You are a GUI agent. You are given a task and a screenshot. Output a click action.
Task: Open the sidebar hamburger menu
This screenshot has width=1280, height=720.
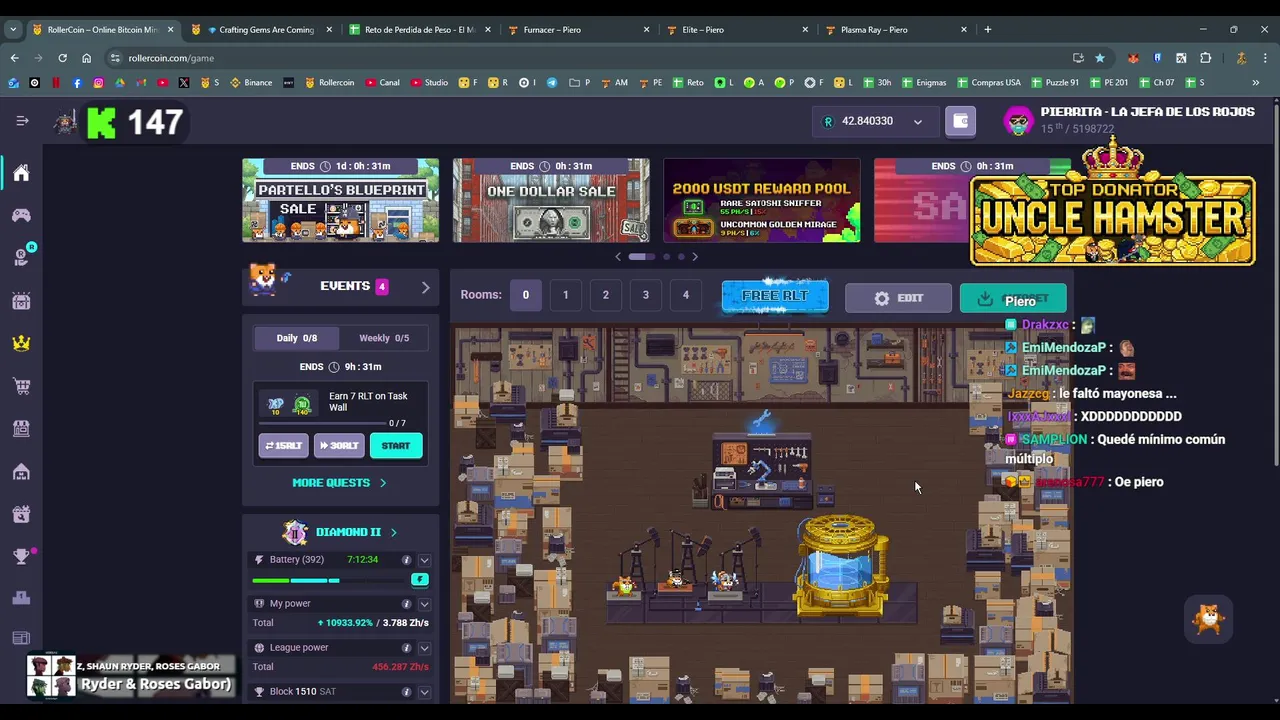coord(22,121)
